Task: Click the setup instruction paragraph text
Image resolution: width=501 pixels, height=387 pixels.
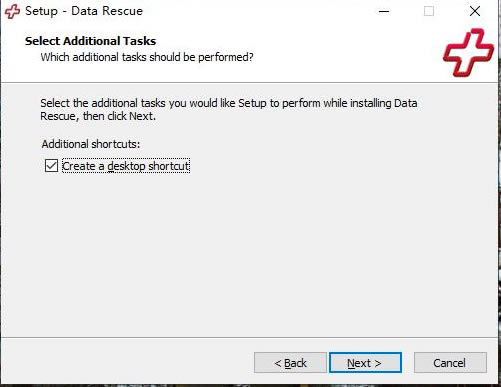Action: click(229, 110)
